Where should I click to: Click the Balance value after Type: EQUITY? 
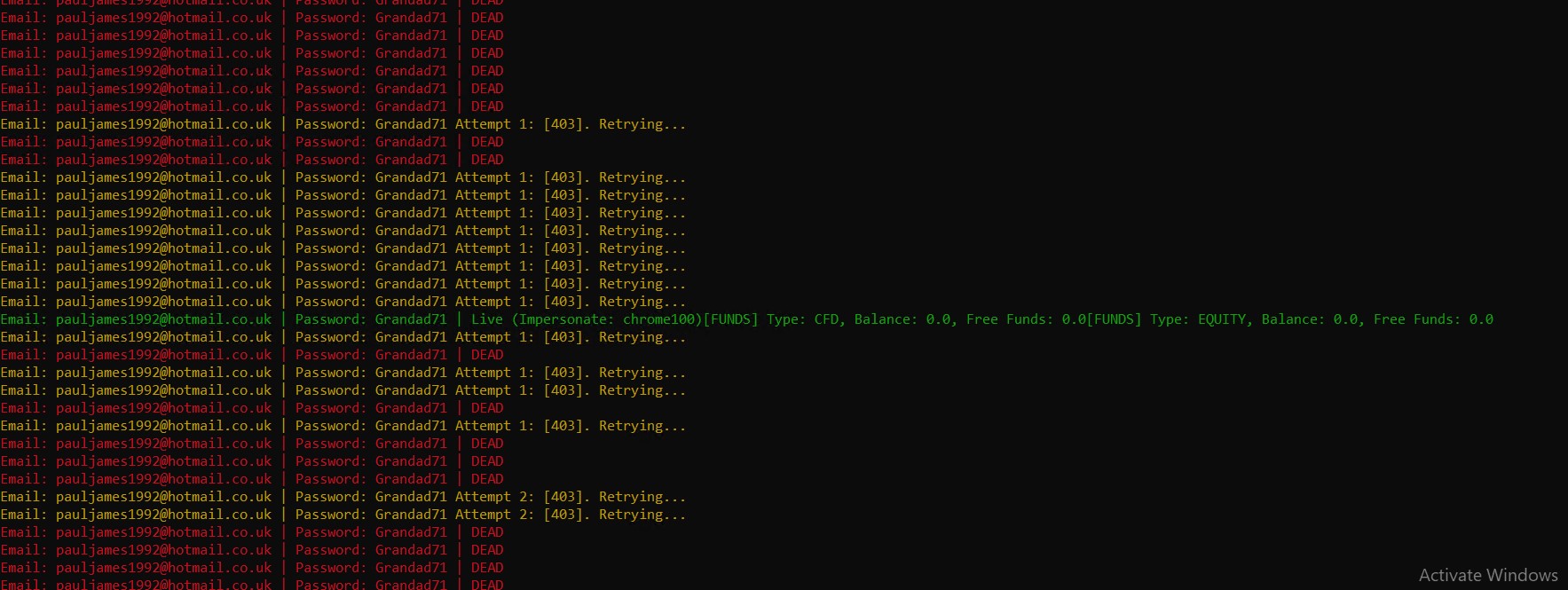[1345, 319]
